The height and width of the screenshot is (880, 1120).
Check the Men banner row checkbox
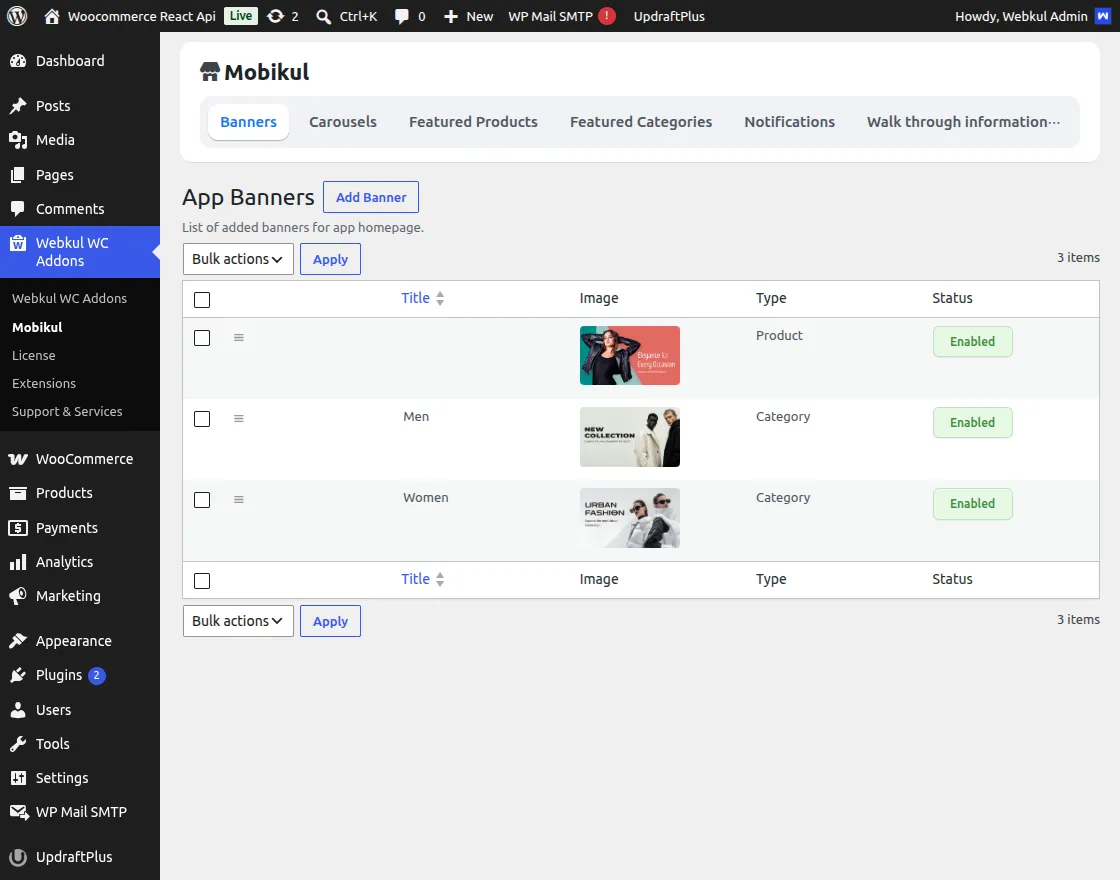click(202, 419)
